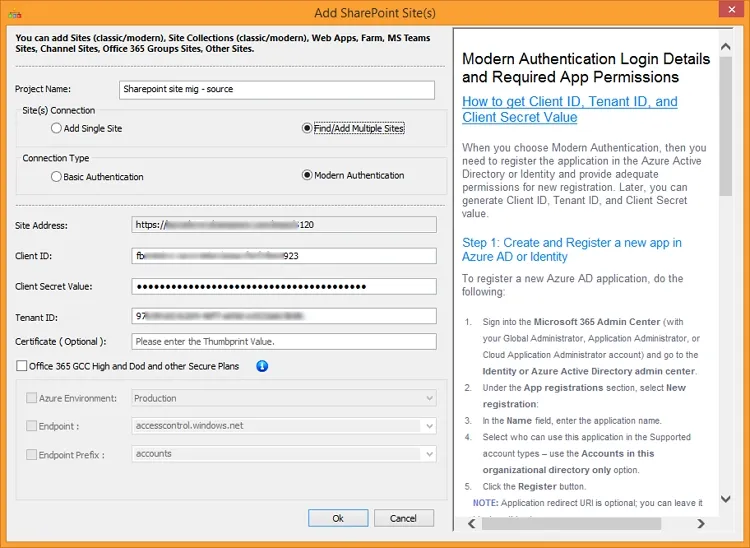Viewport: 750px width, 548px height.
Task: Click the help panel vertical scrollbar
Action: click(725, 150)
